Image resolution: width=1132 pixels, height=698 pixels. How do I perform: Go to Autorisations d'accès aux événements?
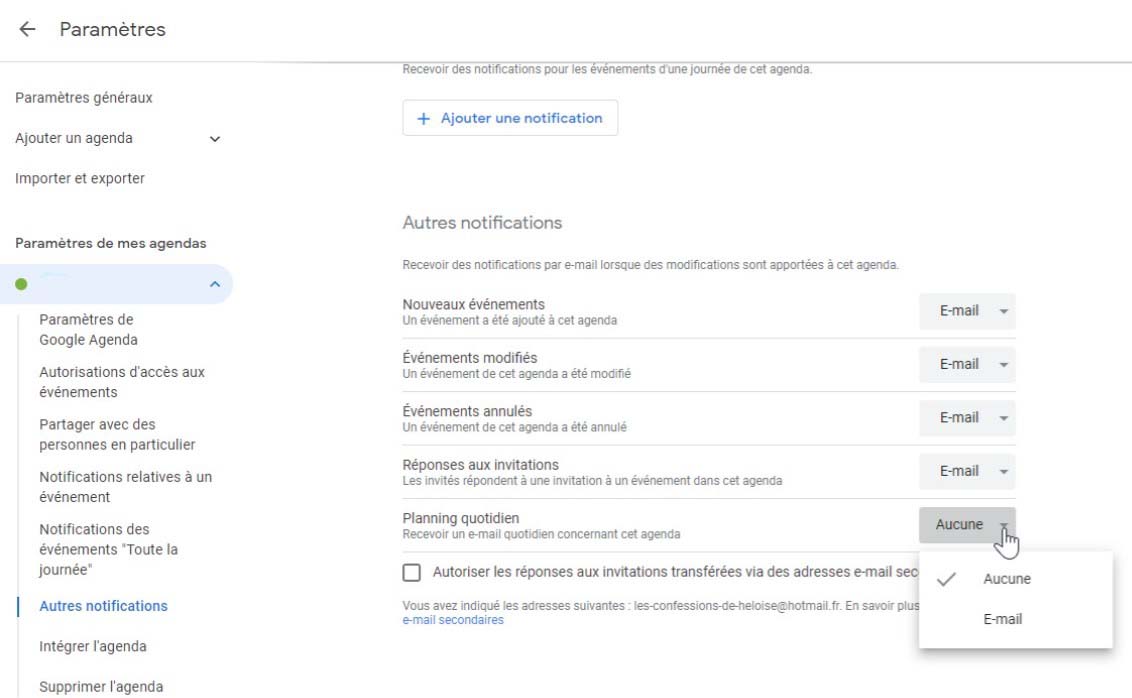[122, 382]
